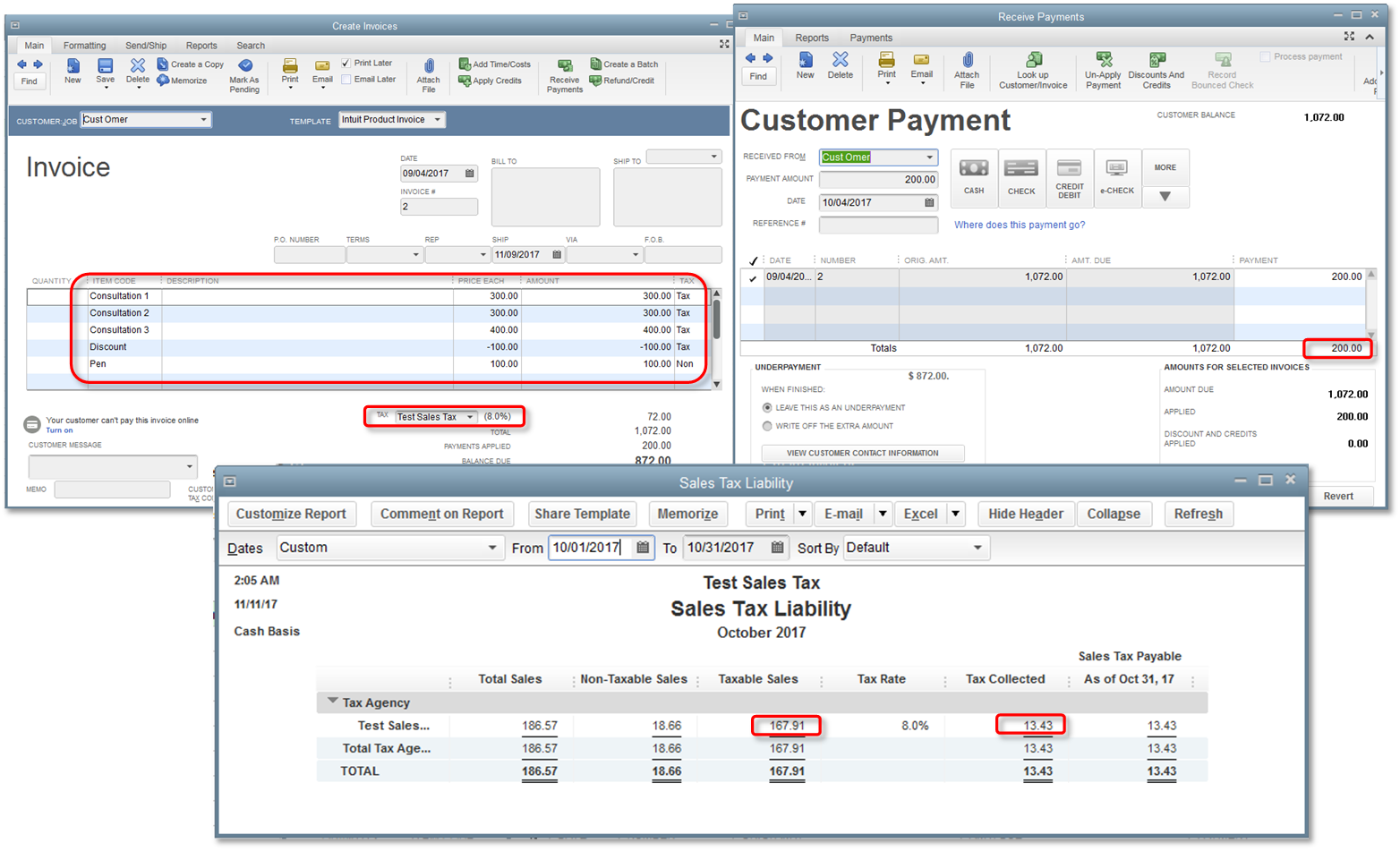Print the payment in Receive Payments

click(x=886, y=65)
